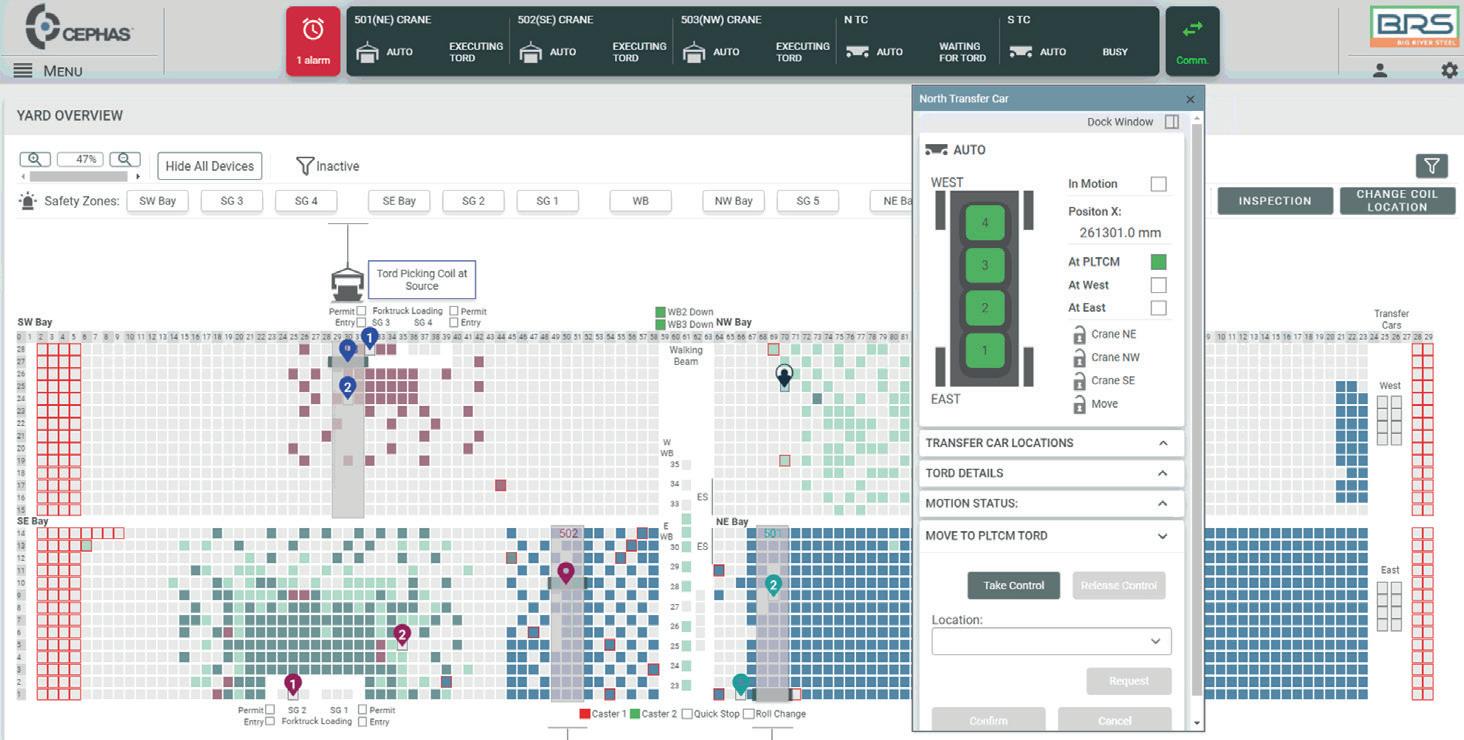
Task: Click the Change Coil Location button
Action: click(x=1397, y=201)
